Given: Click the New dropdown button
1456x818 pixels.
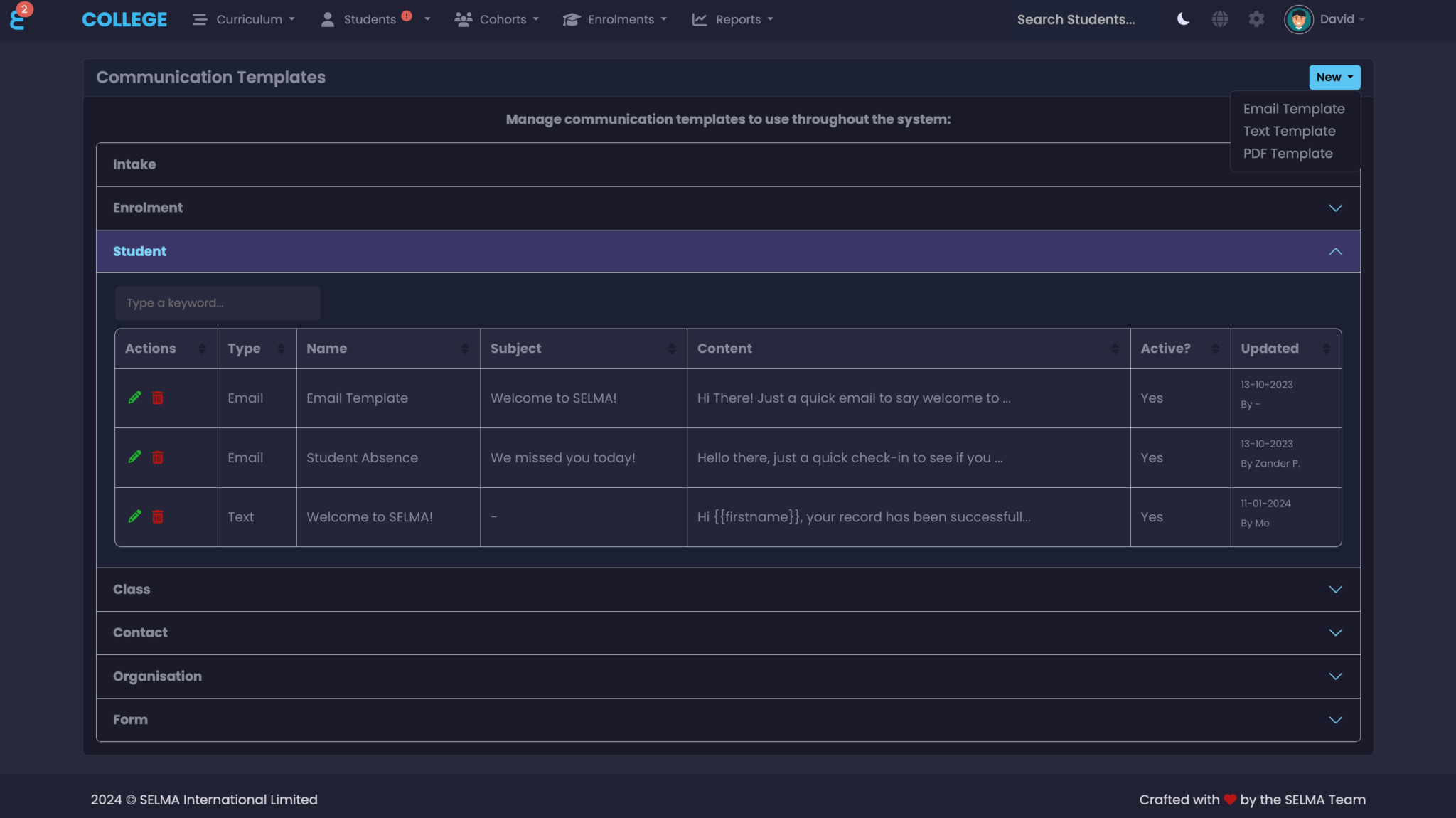Looking at the screenshot, I should click(x=1334, y=78).
